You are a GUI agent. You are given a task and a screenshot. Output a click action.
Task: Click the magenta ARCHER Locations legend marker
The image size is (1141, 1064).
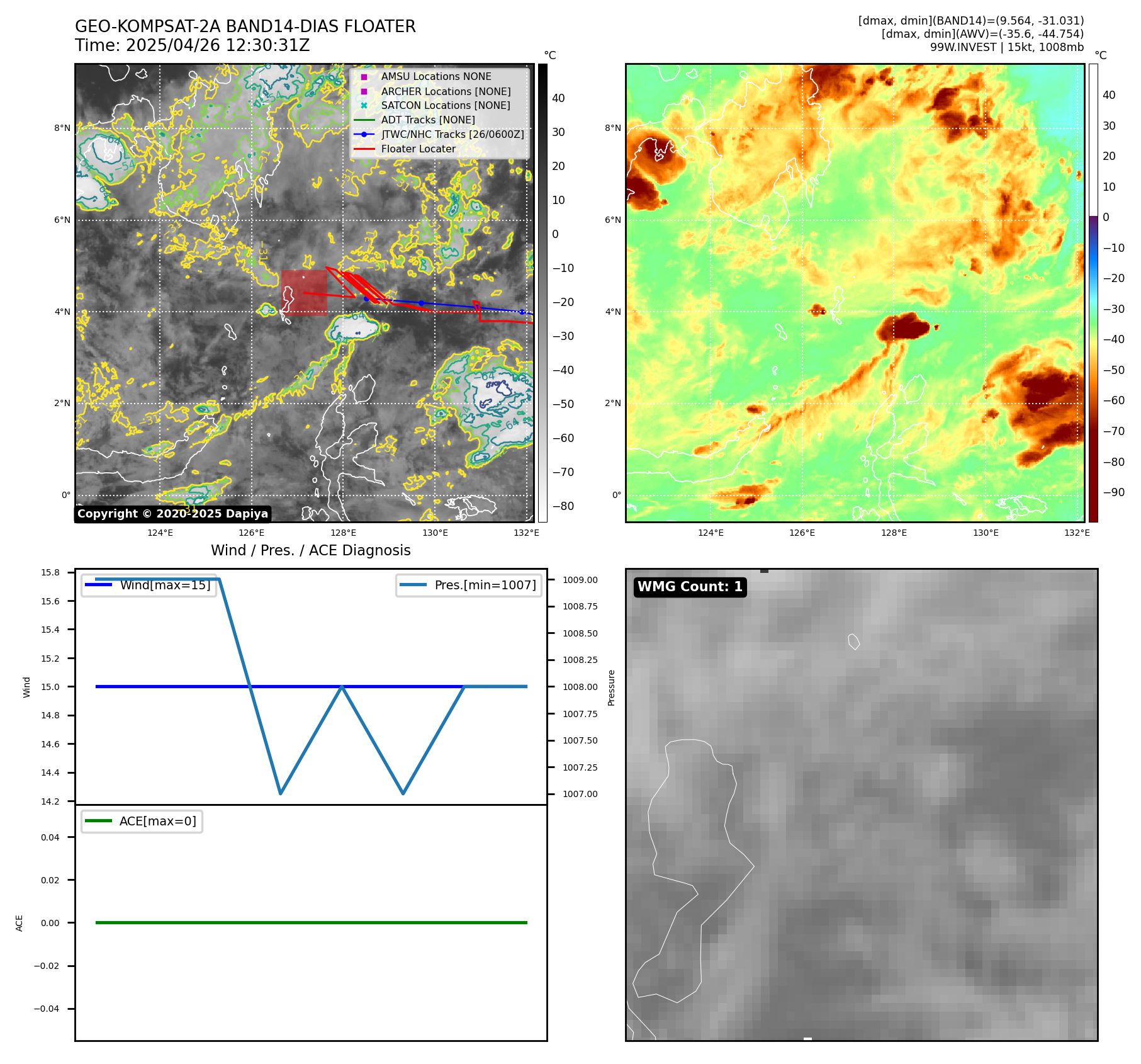(364, 91)
